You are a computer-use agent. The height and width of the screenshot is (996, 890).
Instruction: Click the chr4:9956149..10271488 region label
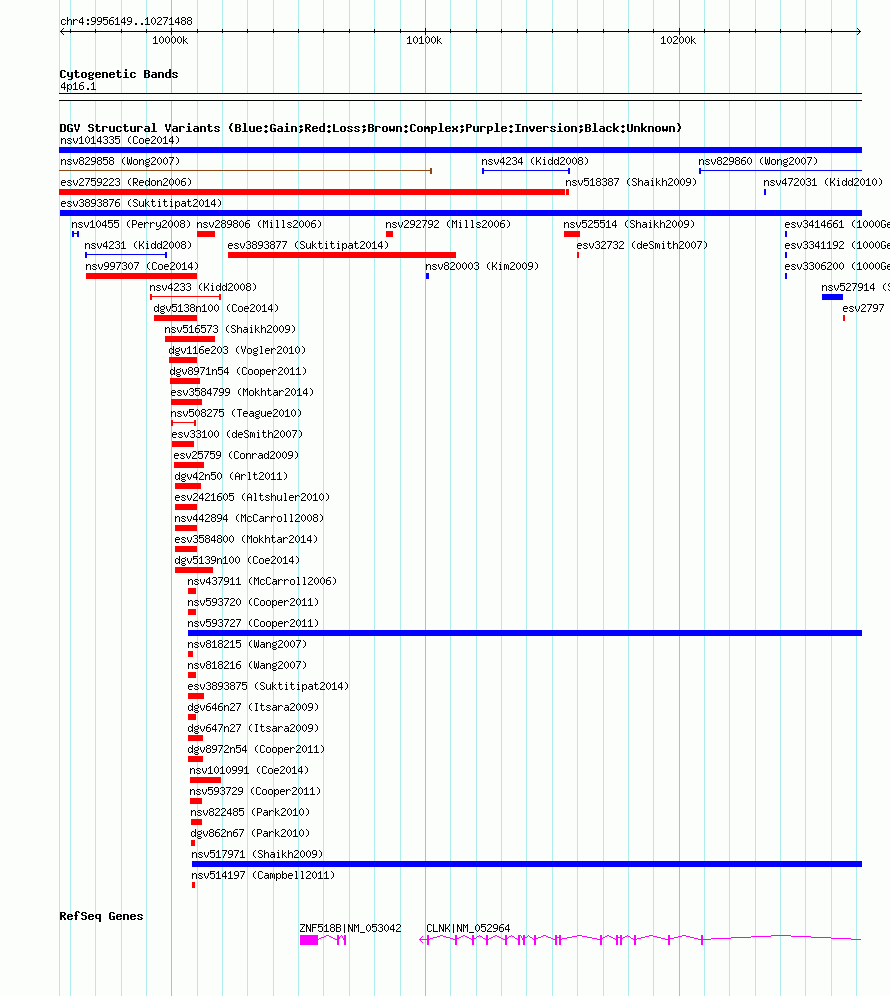tap(126, 21)
